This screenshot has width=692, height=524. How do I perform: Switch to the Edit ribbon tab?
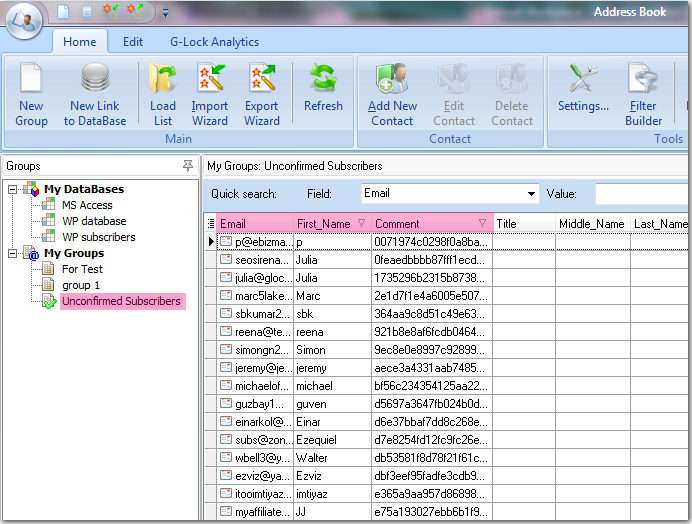132,42
